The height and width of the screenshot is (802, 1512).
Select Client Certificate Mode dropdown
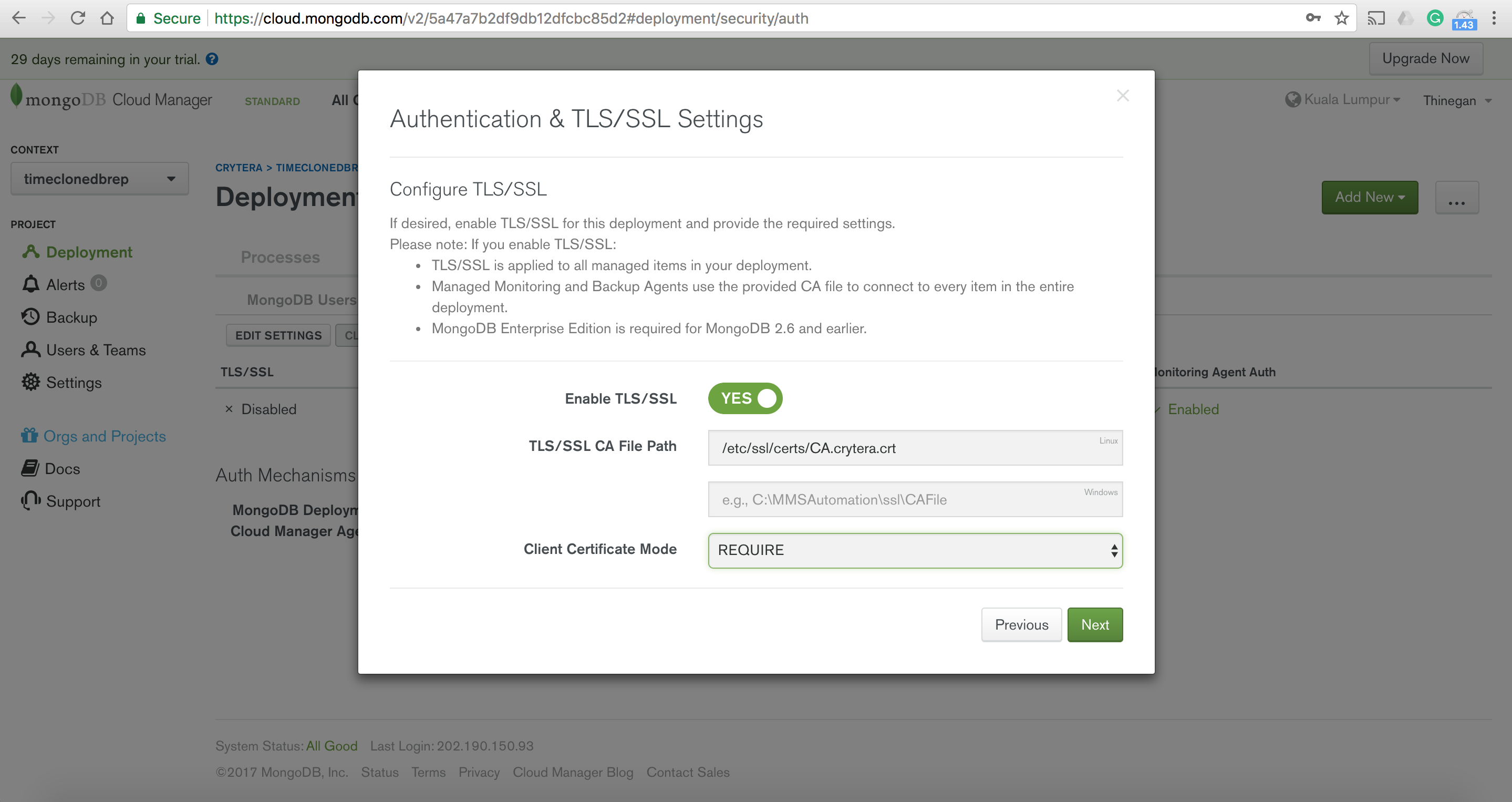click(915, 550)
